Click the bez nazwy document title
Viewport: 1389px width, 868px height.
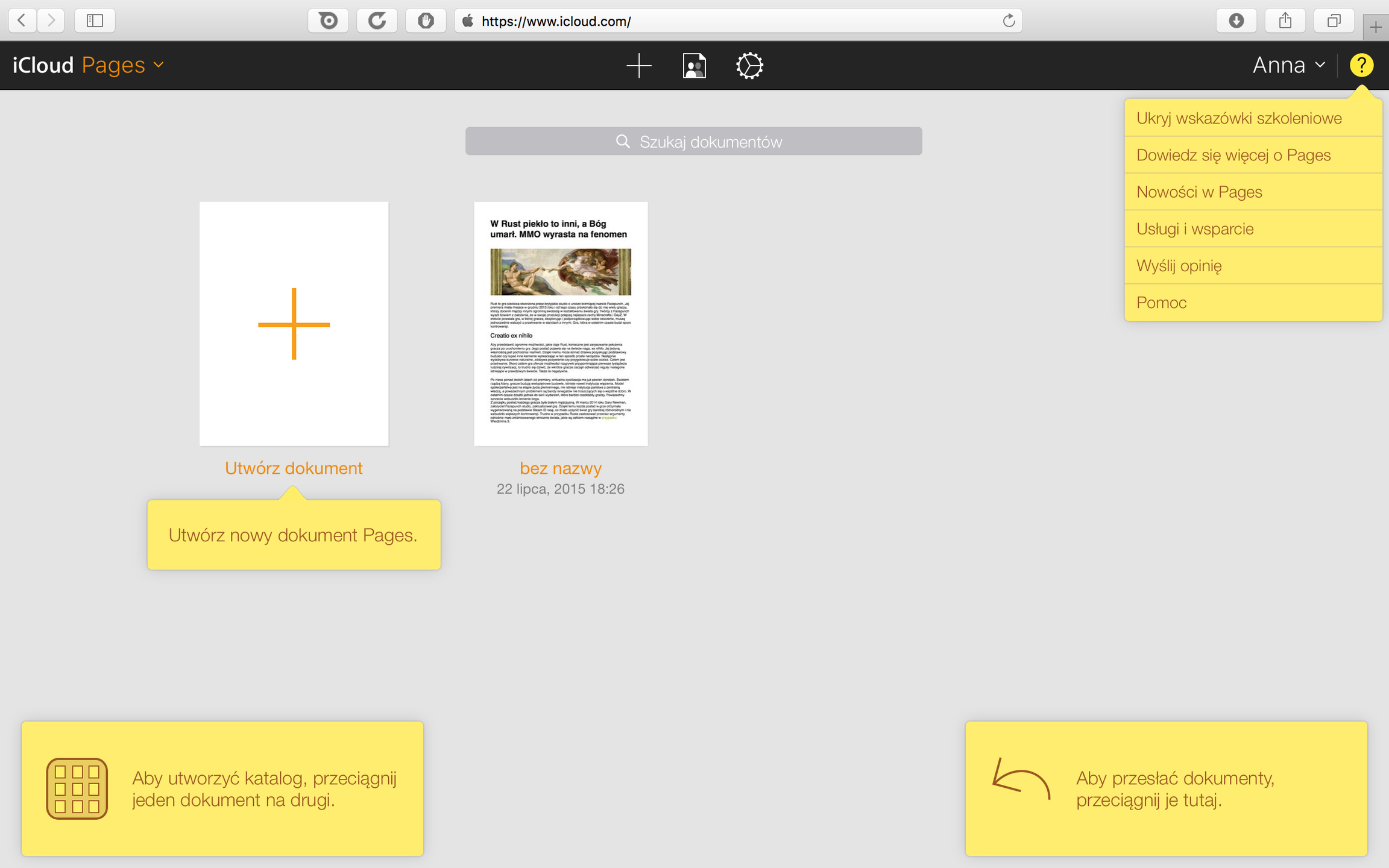pyautogui.click(x=561, y=468)
